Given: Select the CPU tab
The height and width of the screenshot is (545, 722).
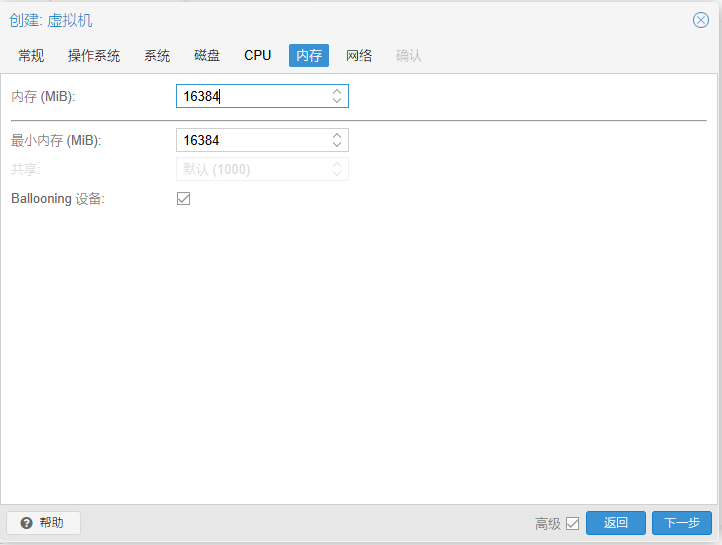Looking at the screenshot, I should [x=257, y=56].
